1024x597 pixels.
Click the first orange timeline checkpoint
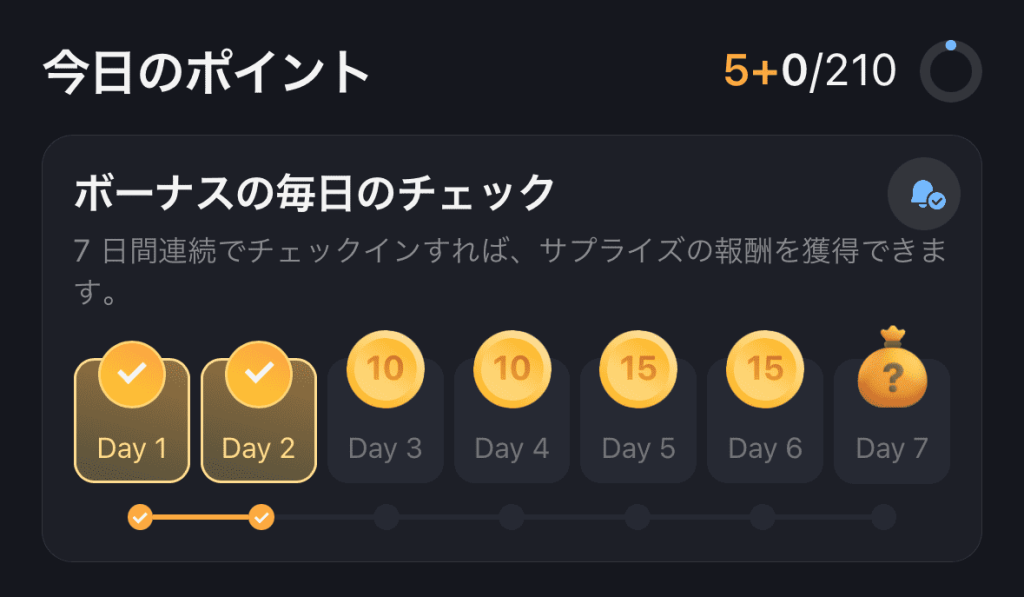(140, 517)
